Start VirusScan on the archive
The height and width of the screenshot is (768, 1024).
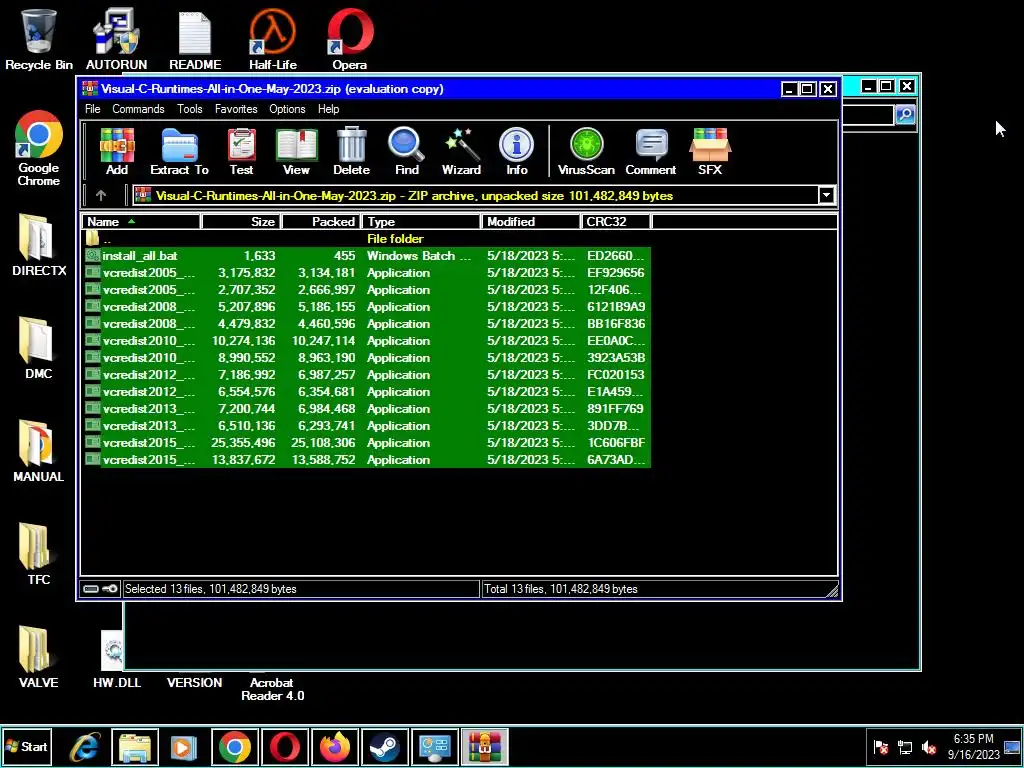[586, 152]
